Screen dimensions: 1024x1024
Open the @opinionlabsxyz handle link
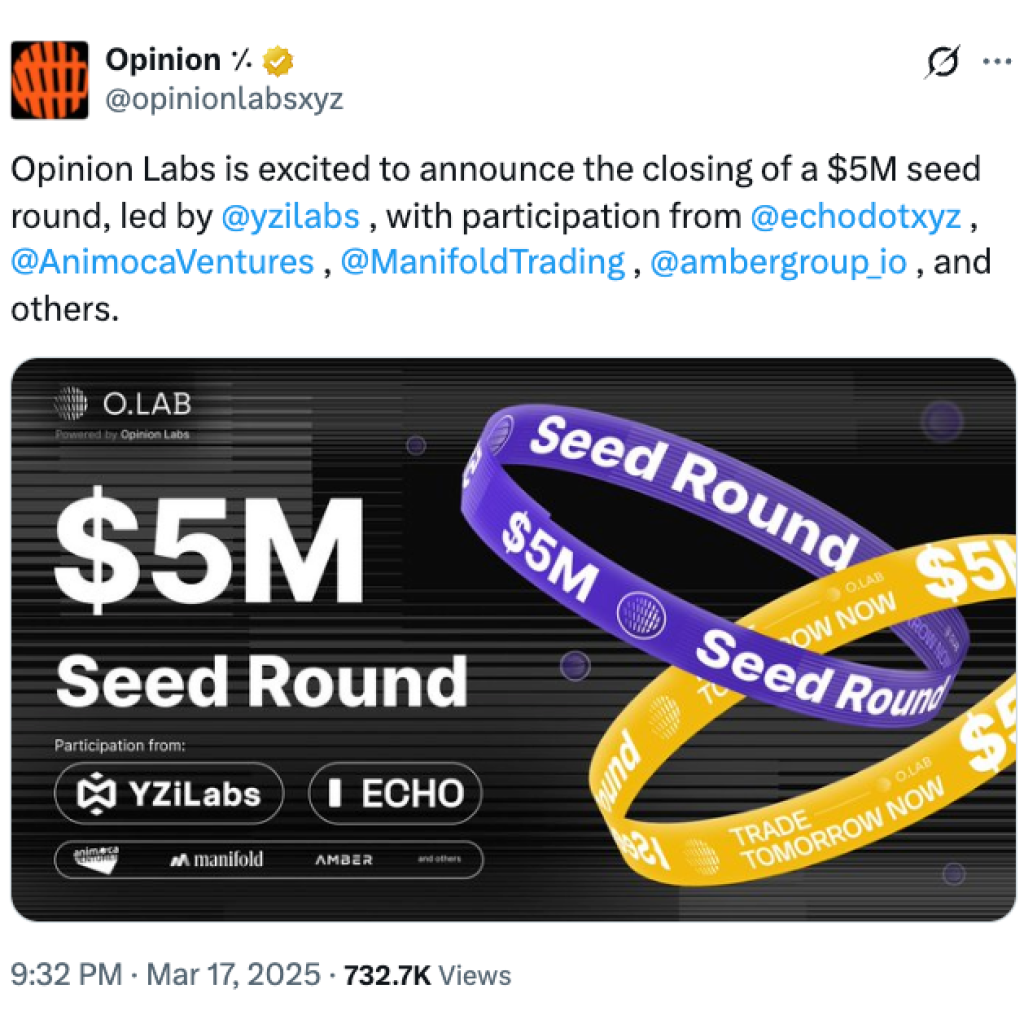(x=223, y=100)
